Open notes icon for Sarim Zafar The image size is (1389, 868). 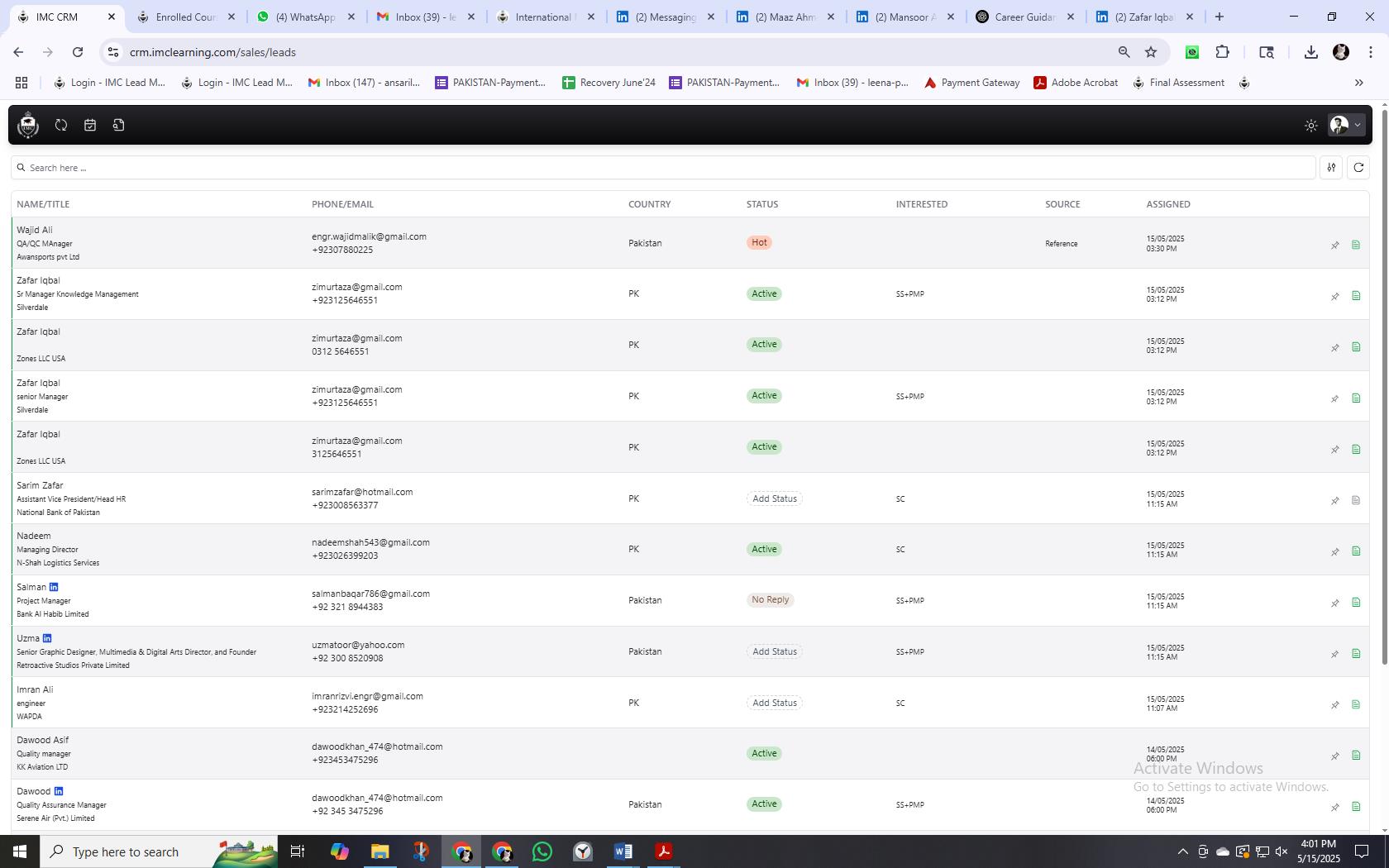(1356, 500)
